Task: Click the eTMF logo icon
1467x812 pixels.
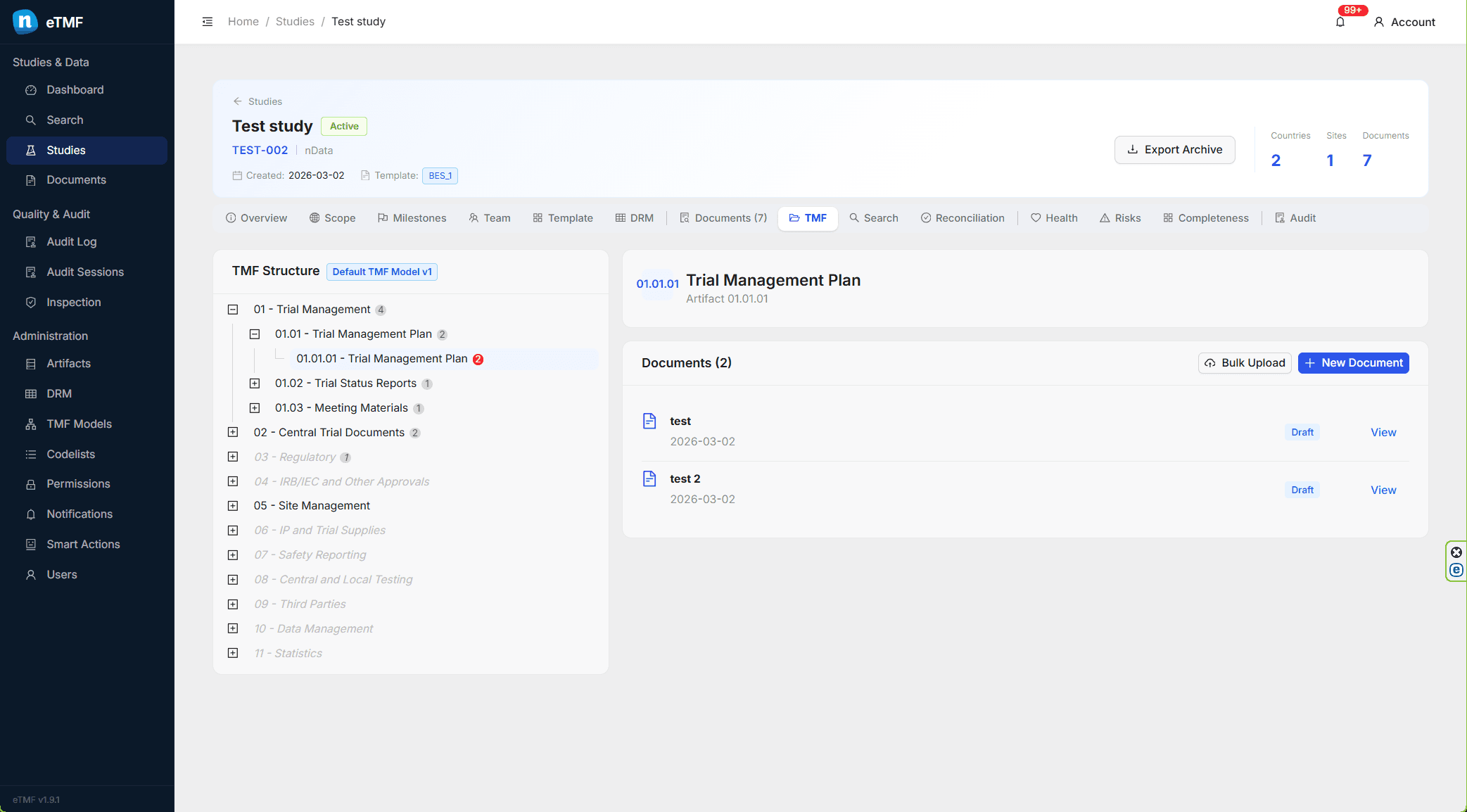Action: tap(25, 22)
